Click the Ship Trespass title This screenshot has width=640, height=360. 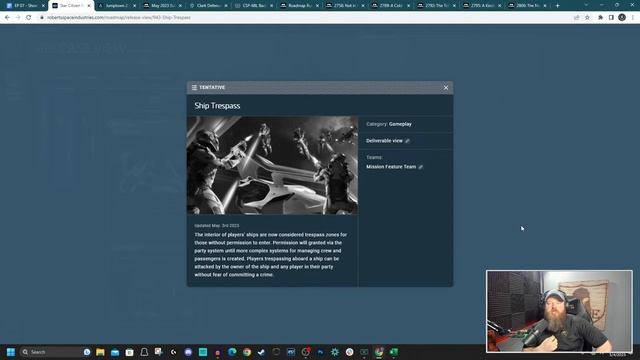click(217, 106)
